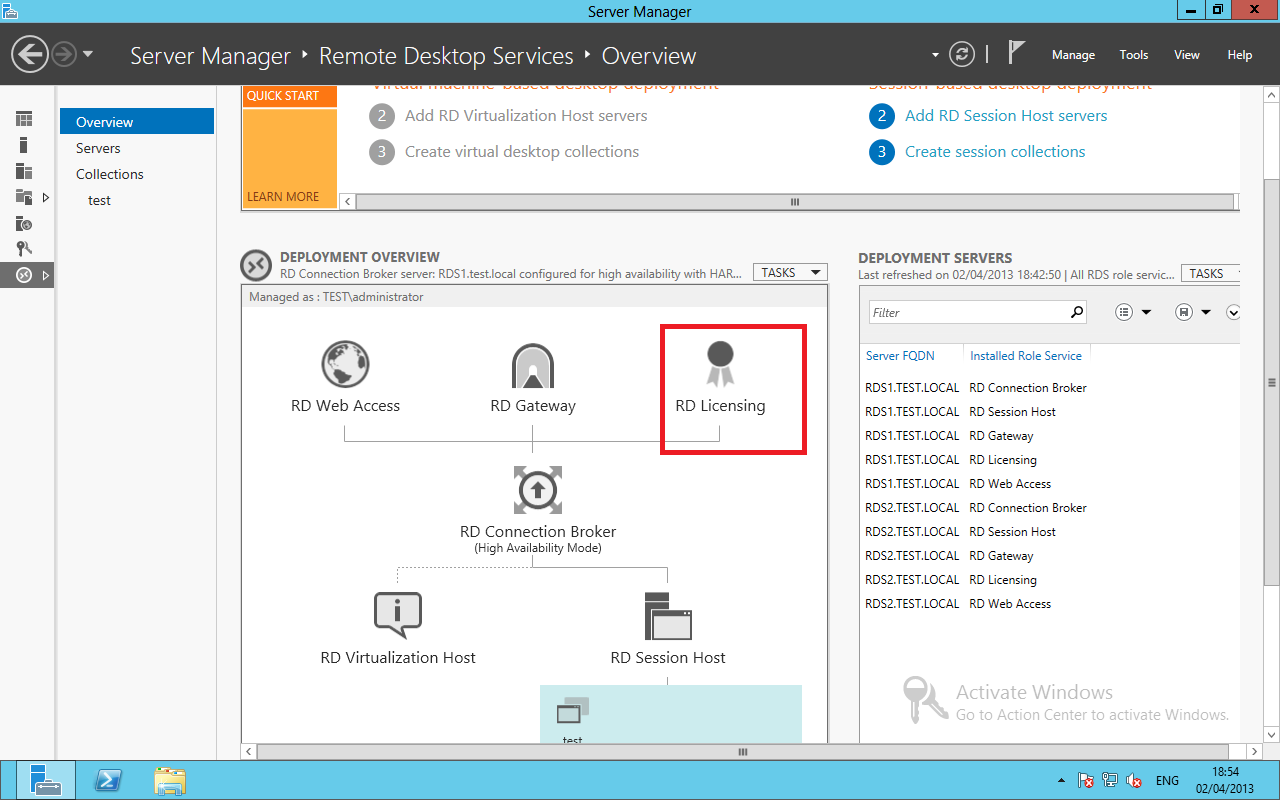Select the RD Gateway icon
The width and height of the screenshot is (1280, 800).
[x=533, y=367]
